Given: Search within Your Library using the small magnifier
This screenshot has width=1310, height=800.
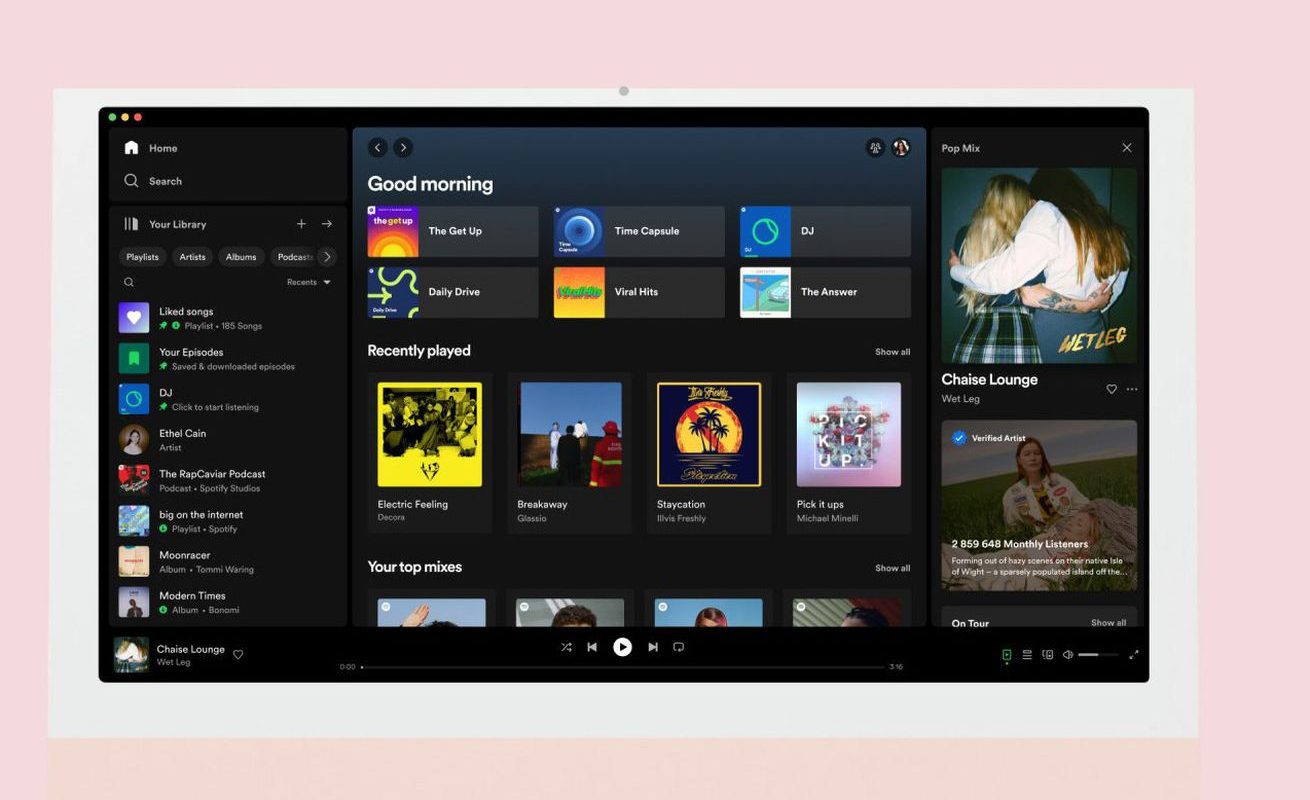Looking at the screenshot, I should [x=129, y=283].
